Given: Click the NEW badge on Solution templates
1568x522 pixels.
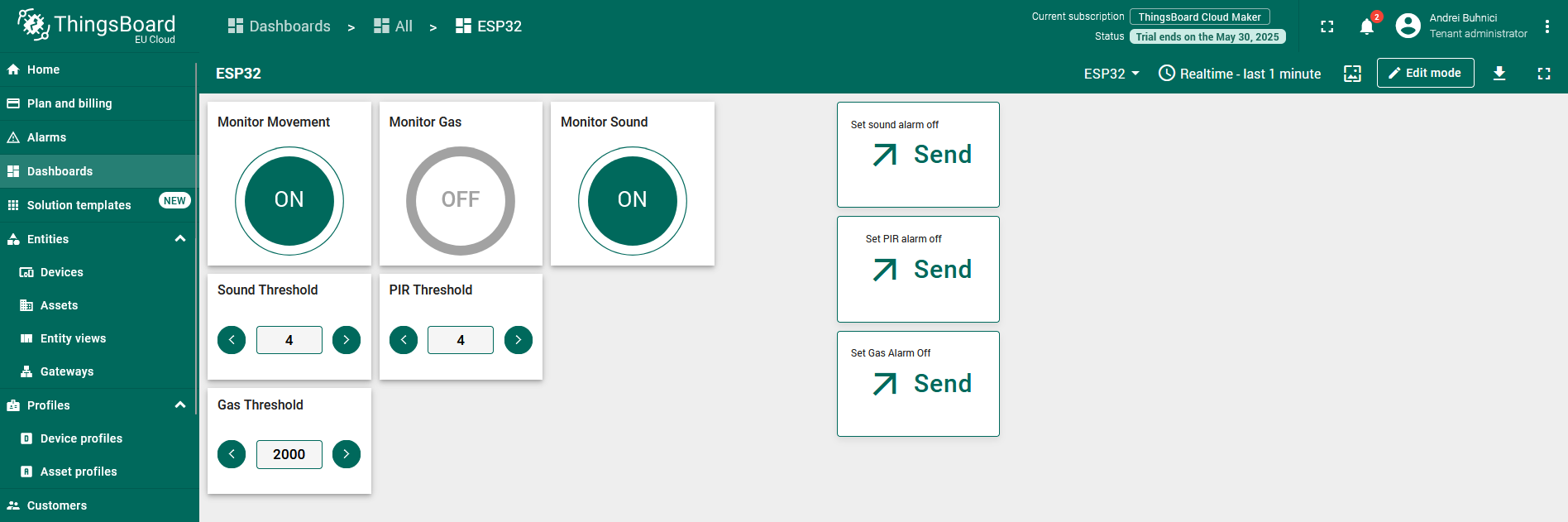Looking at the screenshot, I should click(174, 201).
